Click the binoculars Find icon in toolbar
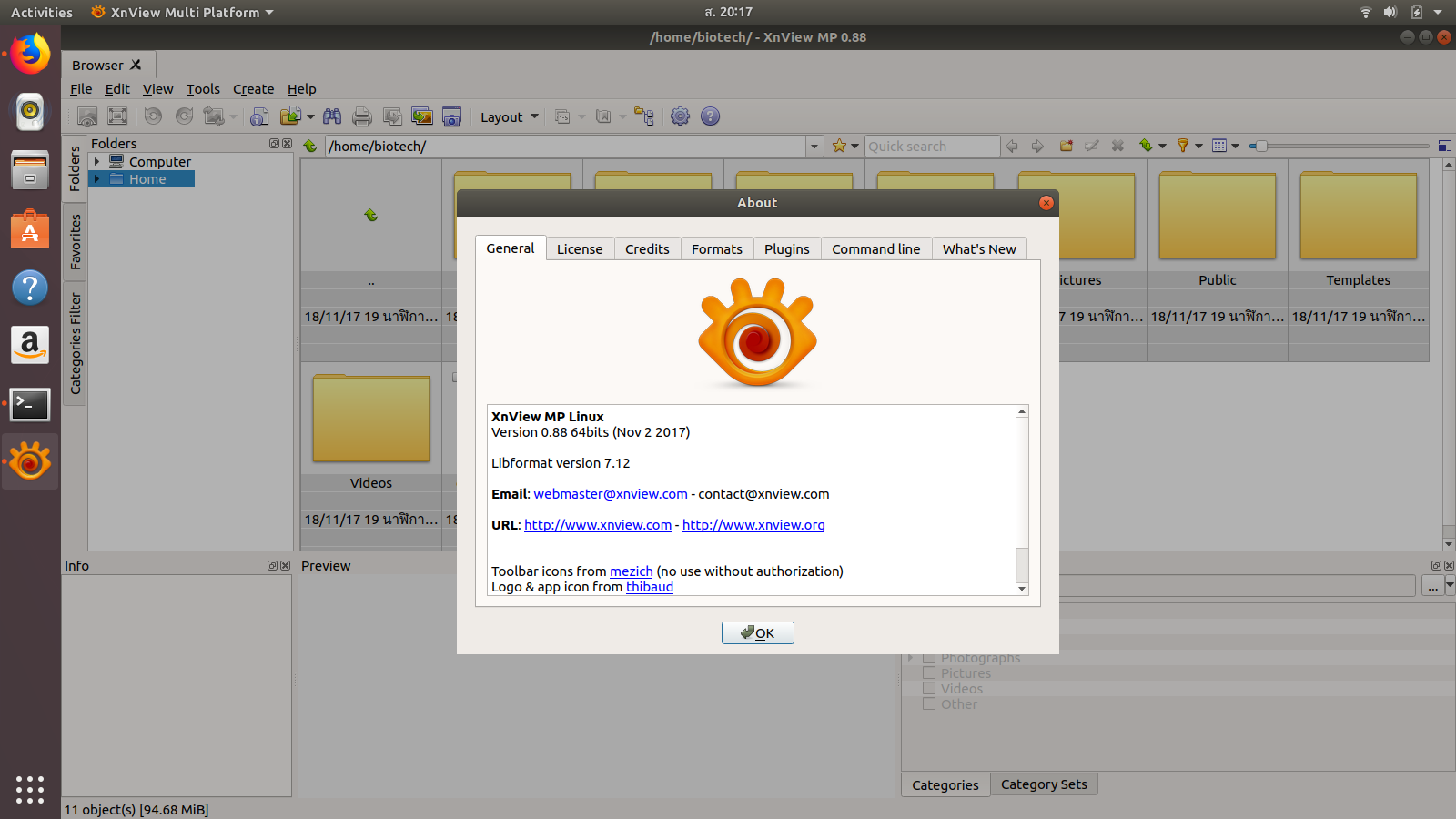Image resolution: width=1456 pixels, height=819 pixels. 332,116
